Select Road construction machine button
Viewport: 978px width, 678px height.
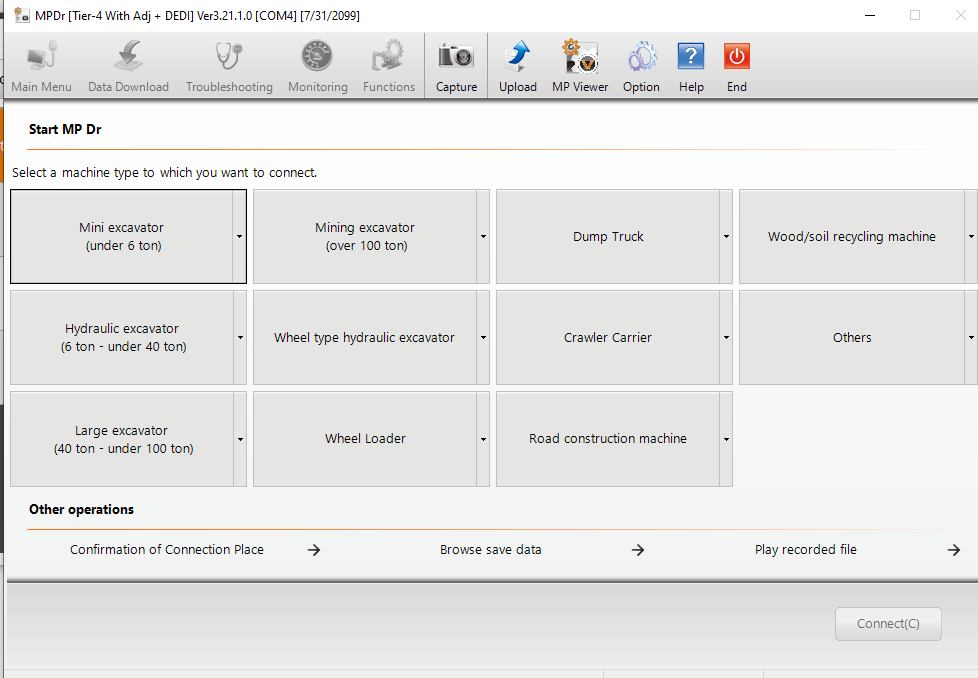pos(607,439)
